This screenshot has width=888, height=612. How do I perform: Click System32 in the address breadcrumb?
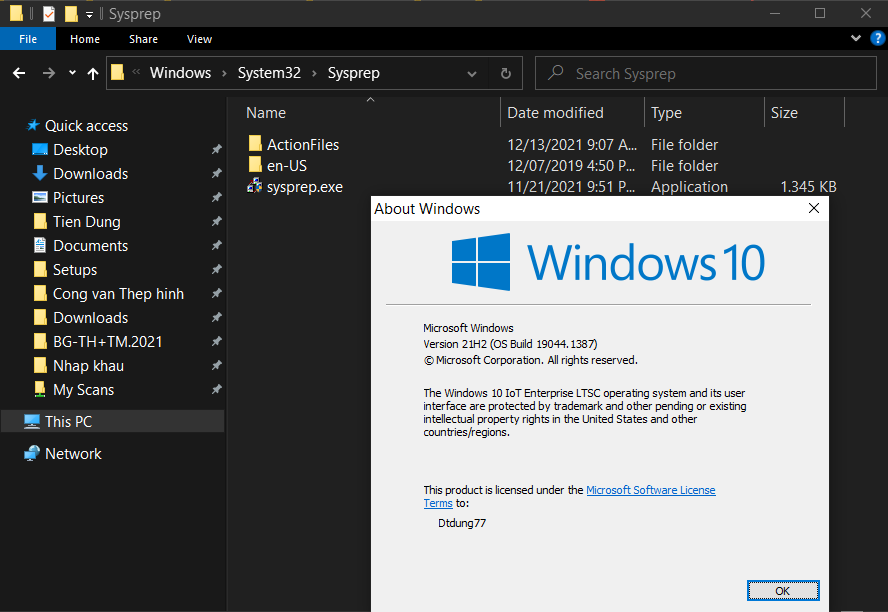[269, 73]
